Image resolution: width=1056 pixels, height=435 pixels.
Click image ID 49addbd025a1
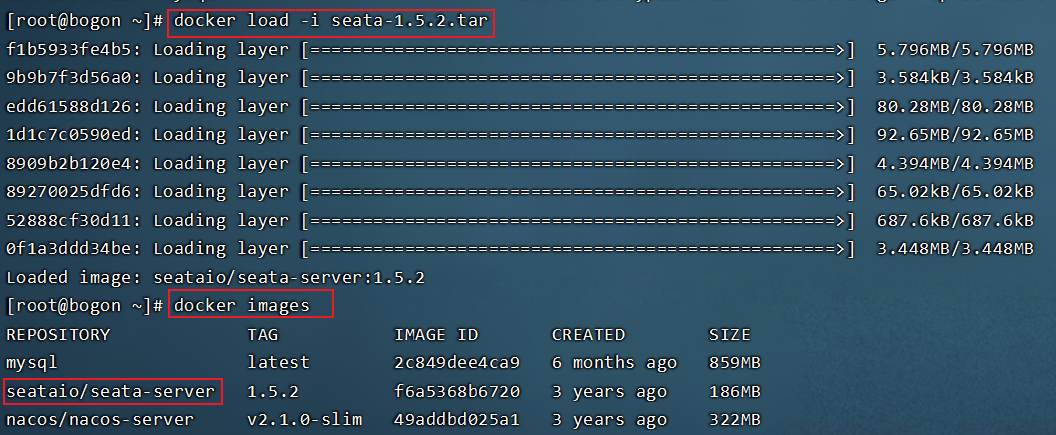tap(457, 420)
